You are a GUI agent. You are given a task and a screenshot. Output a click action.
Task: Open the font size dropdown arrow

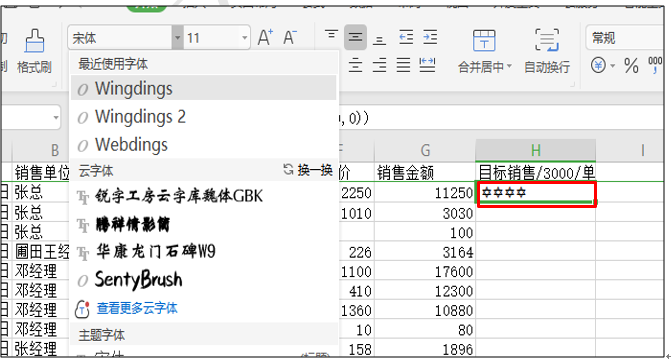coord(244,38)
